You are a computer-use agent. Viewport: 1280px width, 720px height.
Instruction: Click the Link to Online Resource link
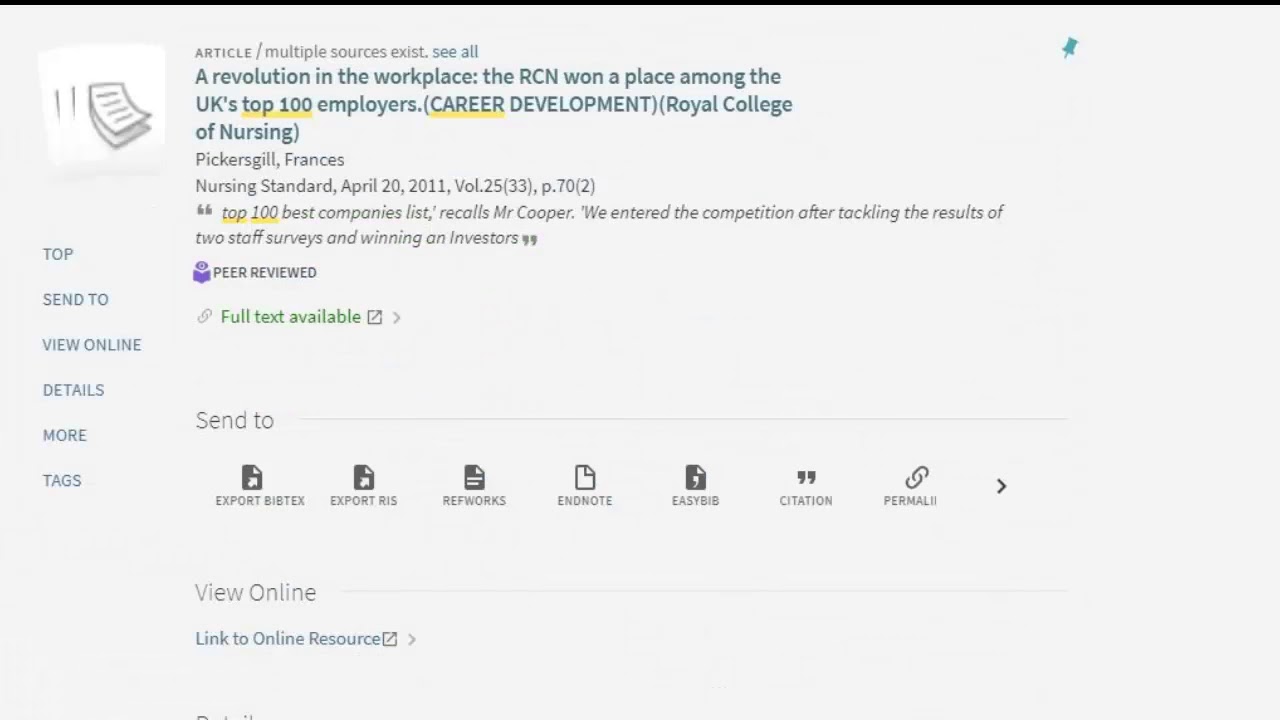coord(288,639)
